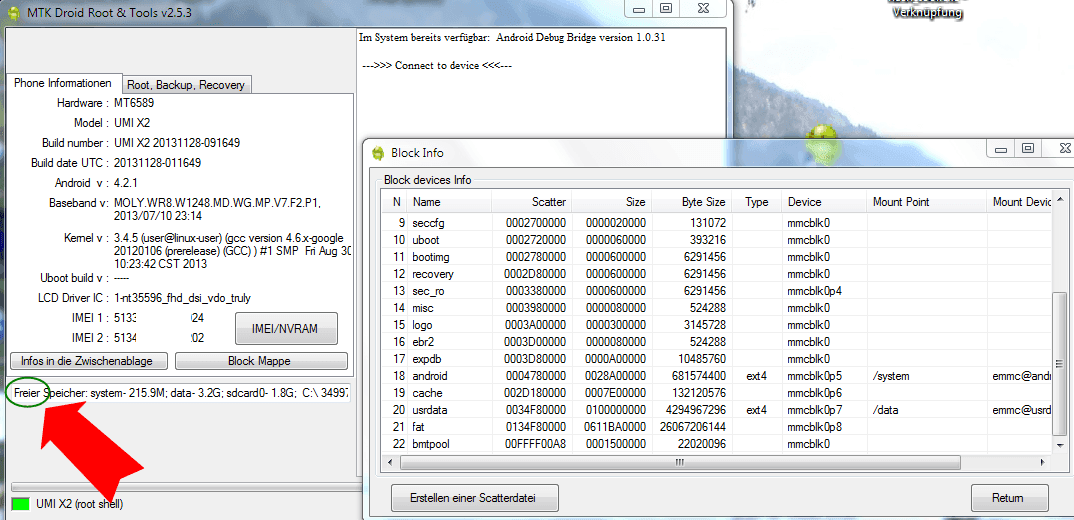
Task: Click the Size column header
Action: tap(612, 202)
